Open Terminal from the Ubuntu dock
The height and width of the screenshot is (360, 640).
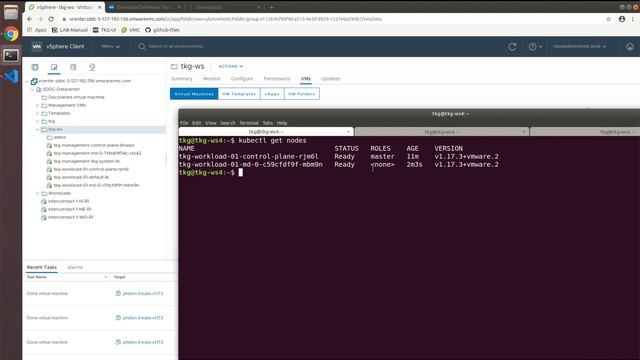(11, 55)
